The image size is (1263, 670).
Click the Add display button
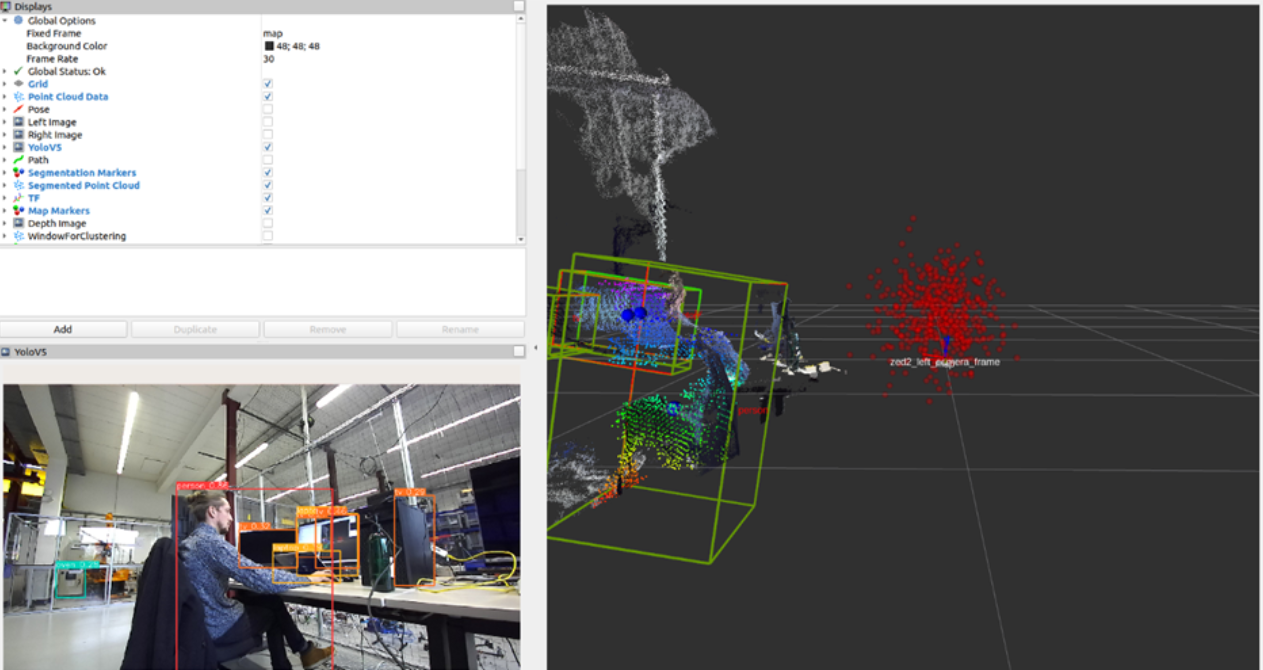point(63,329)
